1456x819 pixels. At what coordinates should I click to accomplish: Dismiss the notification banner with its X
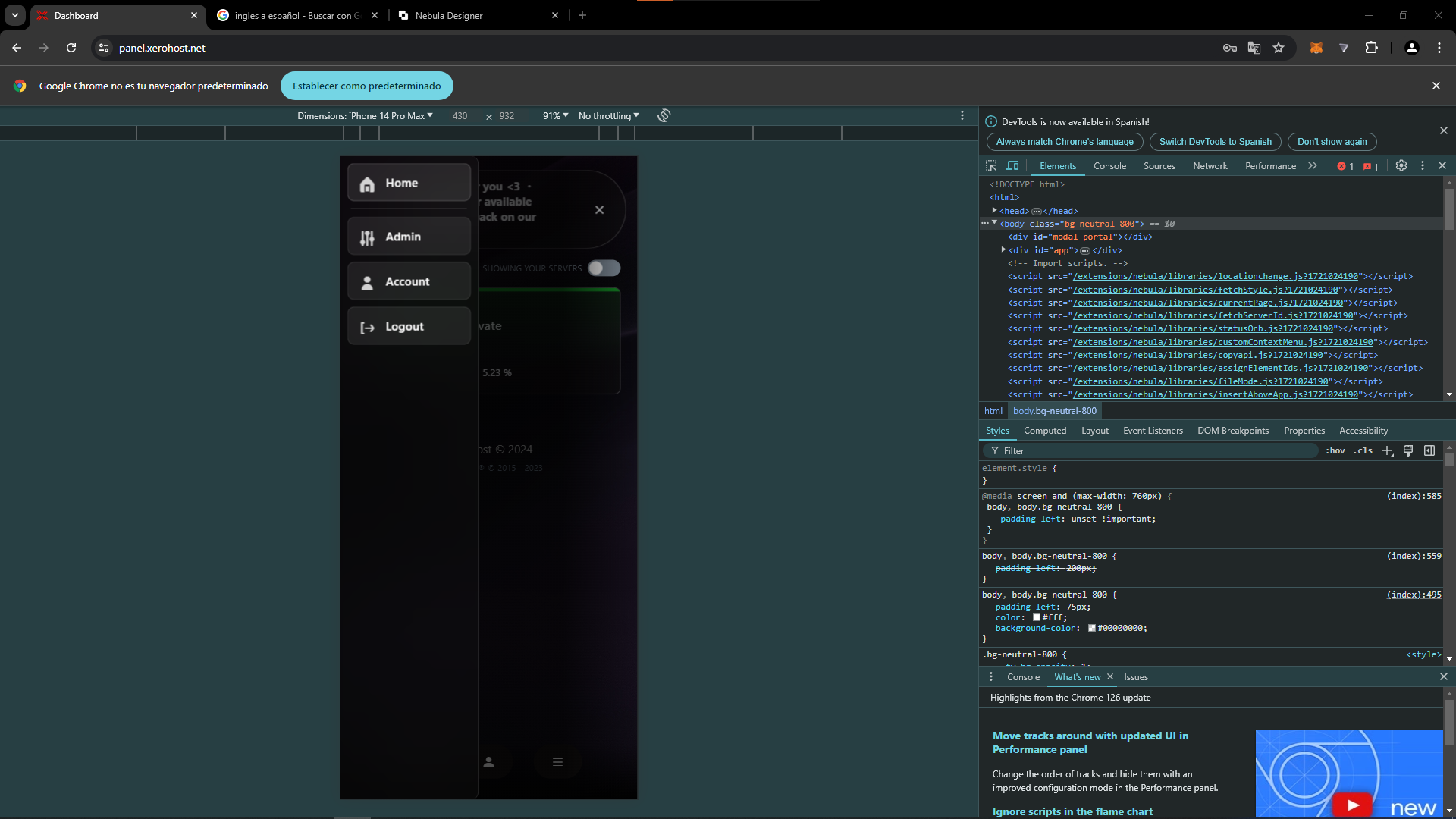[599, 210]
